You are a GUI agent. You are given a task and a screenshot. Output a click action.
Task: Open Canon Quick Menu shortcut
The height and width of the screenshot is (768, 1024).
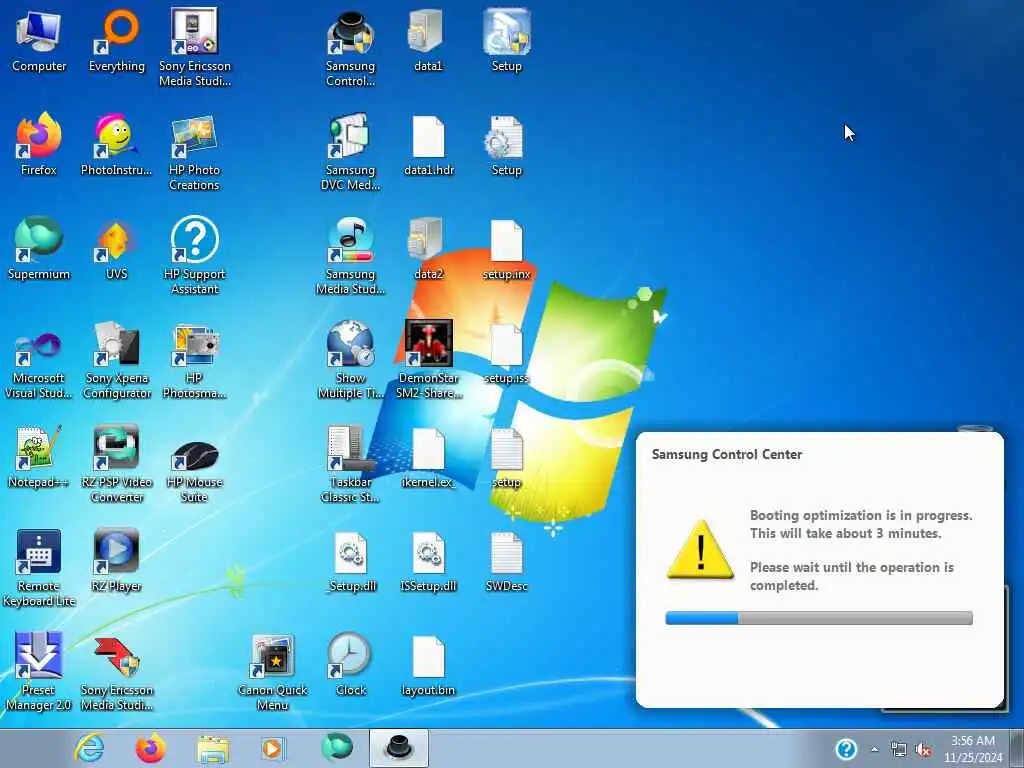point(272,671)
